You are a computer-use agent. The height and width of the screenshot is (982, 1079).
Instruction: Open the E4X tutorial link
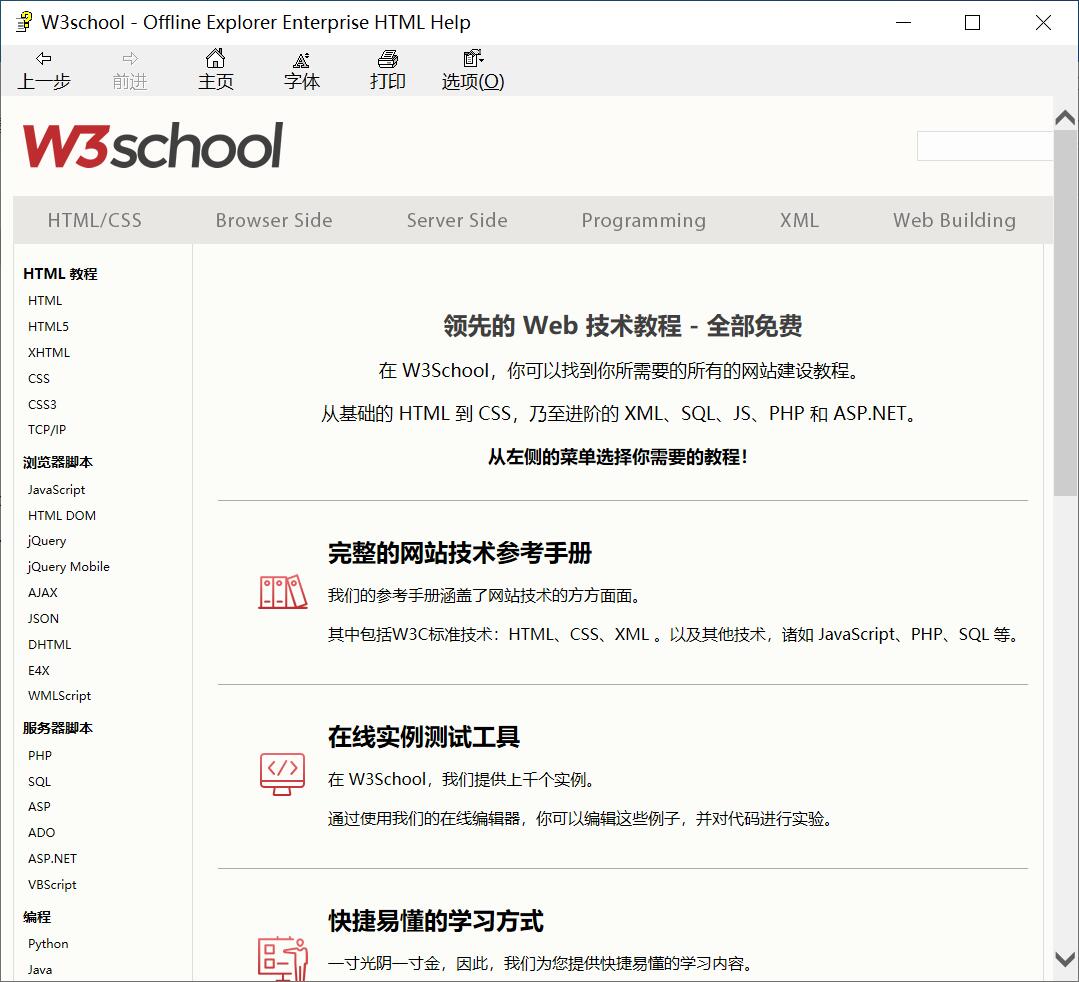[39, 670]
